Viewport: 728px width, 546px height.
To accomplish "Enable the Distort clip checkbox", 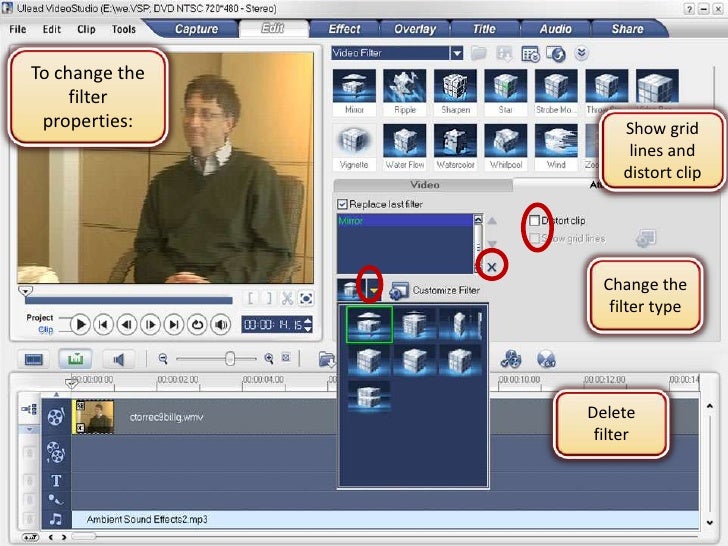I will click(x=534, y=221).
